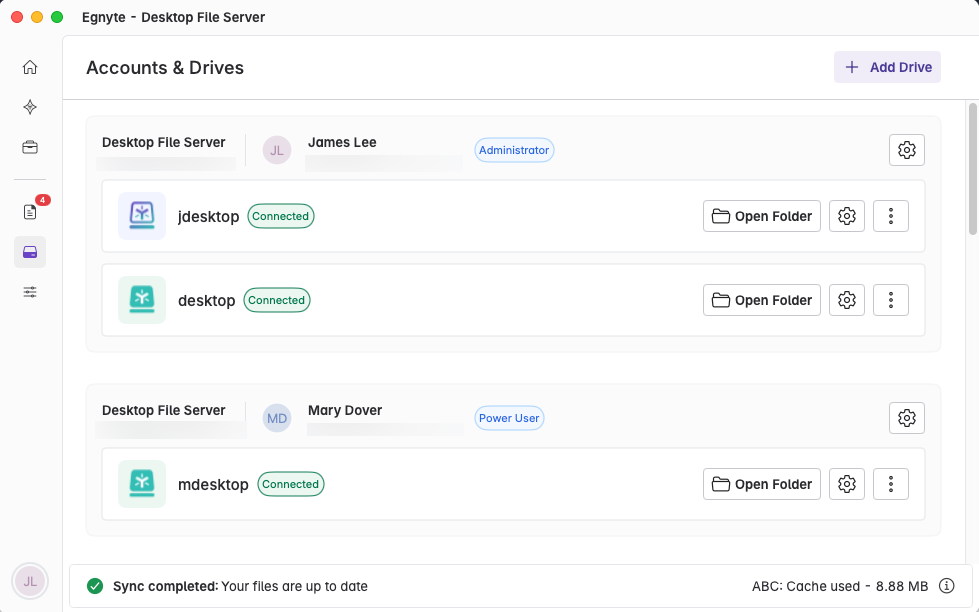Click the jdesktop drive name
This screenshot has height=612, width=979.
[x=209, y=217]
